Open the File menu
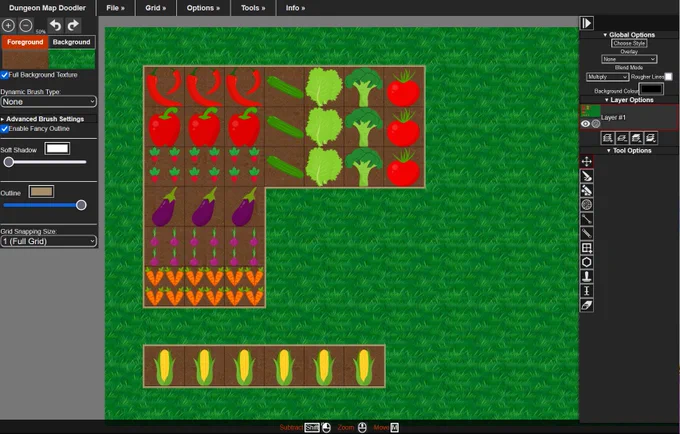 pos(115,8)
